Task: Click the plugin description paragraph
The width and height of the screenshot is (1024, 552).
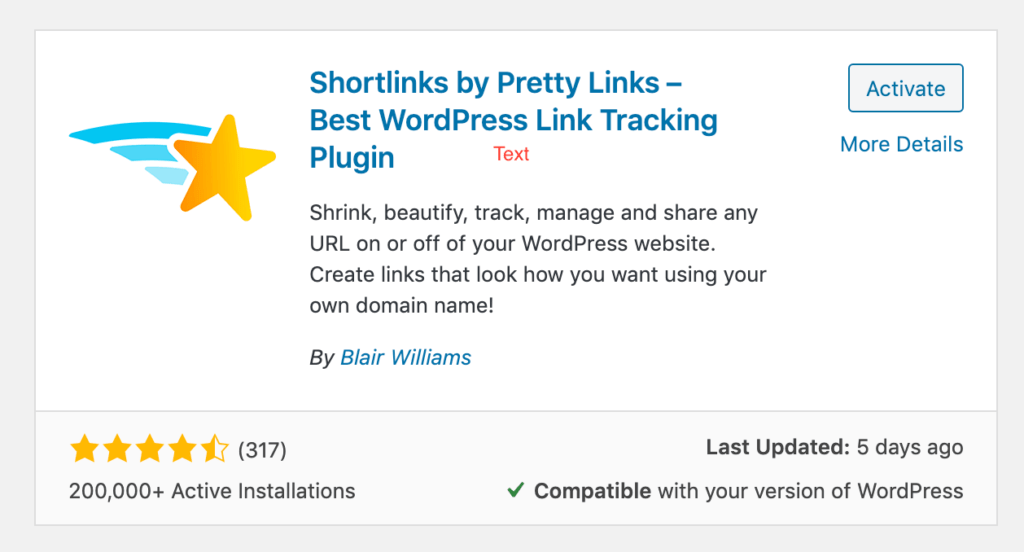Action: [535, 259]
